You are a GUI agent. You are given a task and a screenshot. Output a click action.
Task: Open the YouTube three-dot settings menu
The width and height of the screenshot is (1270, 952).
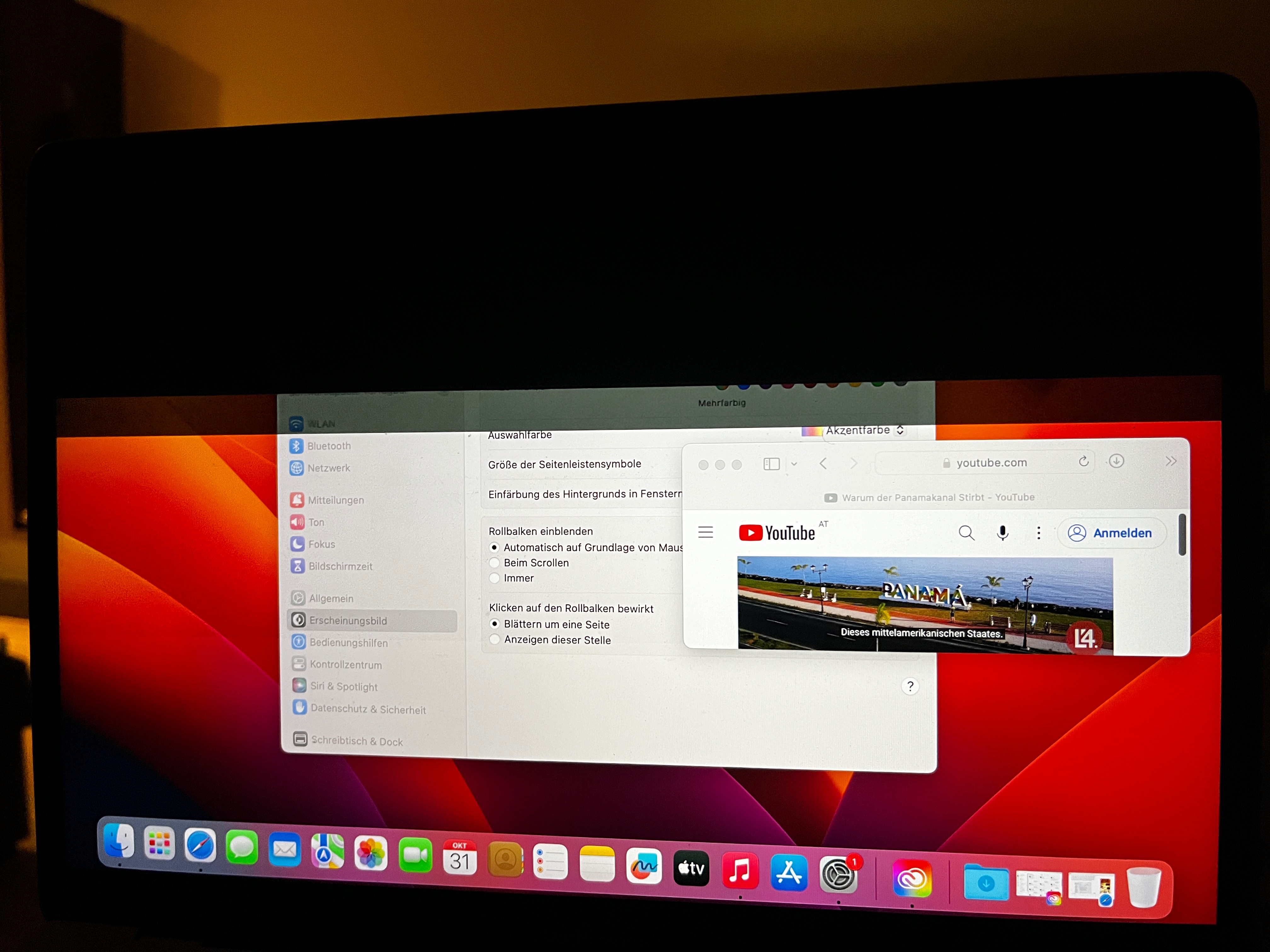pos(1038,533)
